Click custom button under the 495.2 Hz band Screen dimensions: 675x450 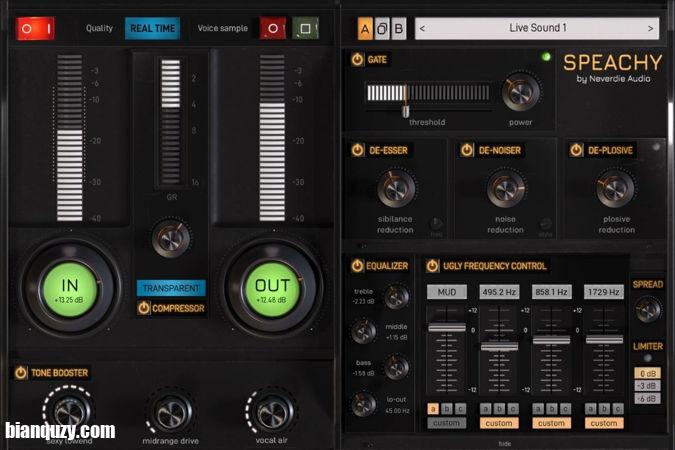(499, 423)
